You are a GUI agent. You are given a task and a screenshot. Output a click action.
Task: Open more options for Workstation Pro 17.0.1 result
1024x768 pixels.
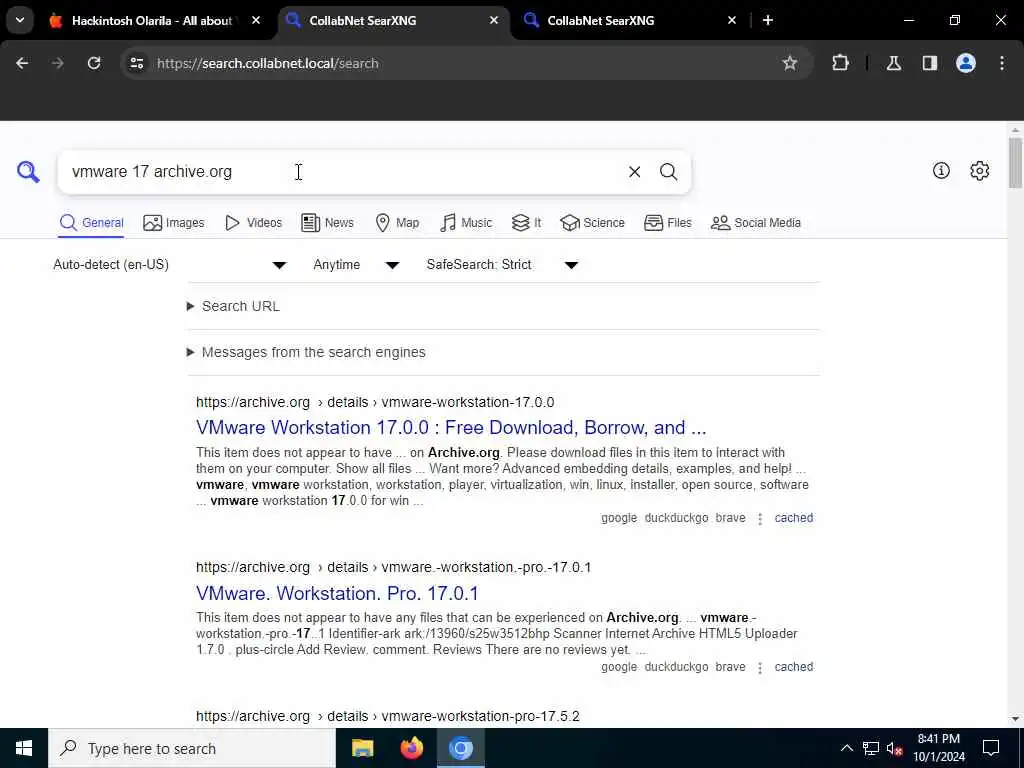click(x=760, y=667)
